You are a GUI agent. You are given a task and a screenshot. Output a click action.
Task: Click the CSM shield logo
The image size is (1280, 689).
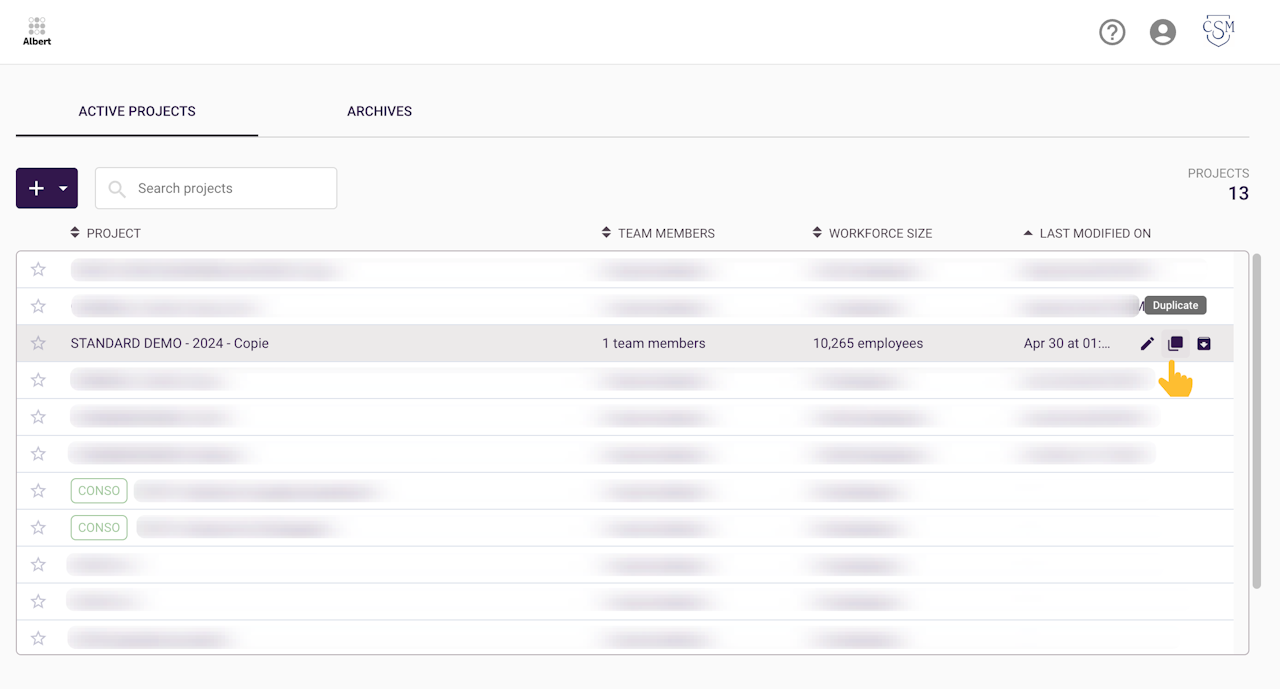pos(1218,32)
